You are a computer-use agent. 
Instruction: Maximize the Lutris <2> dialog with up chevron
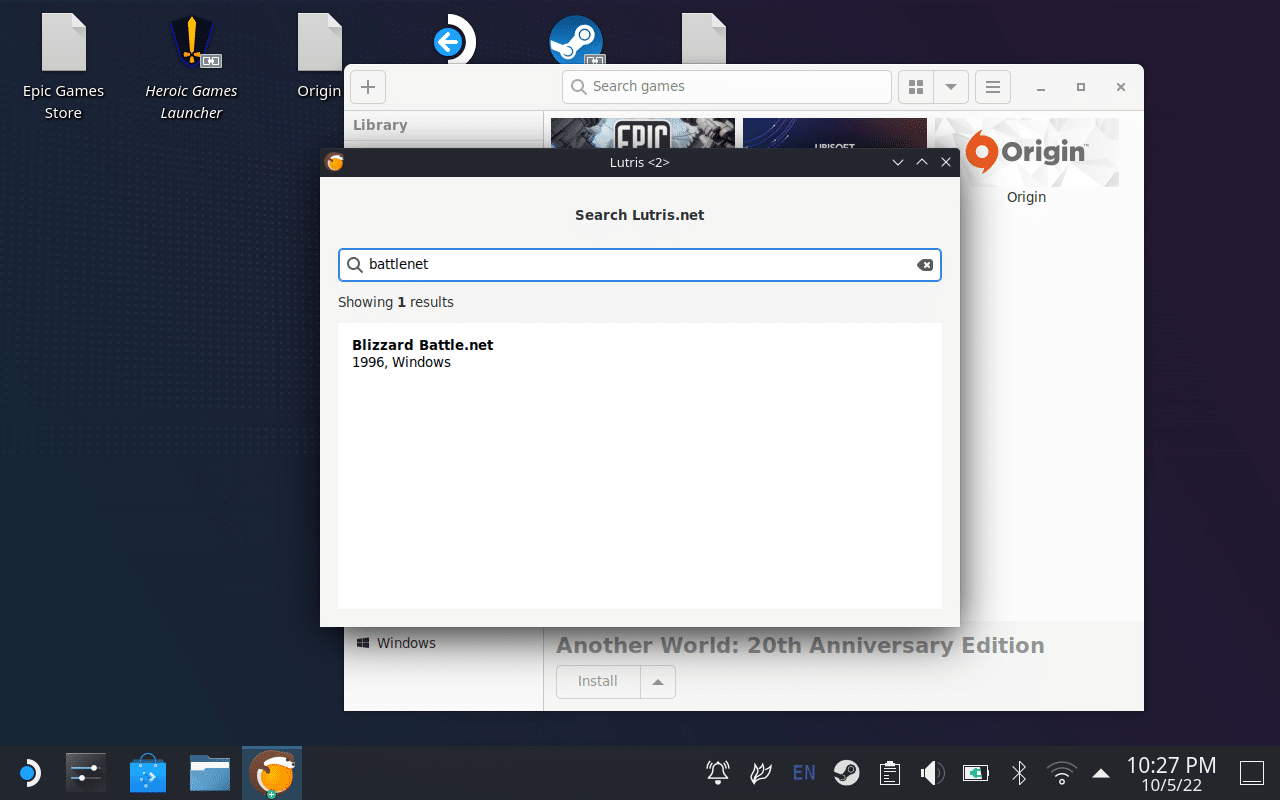pos(922,162)
